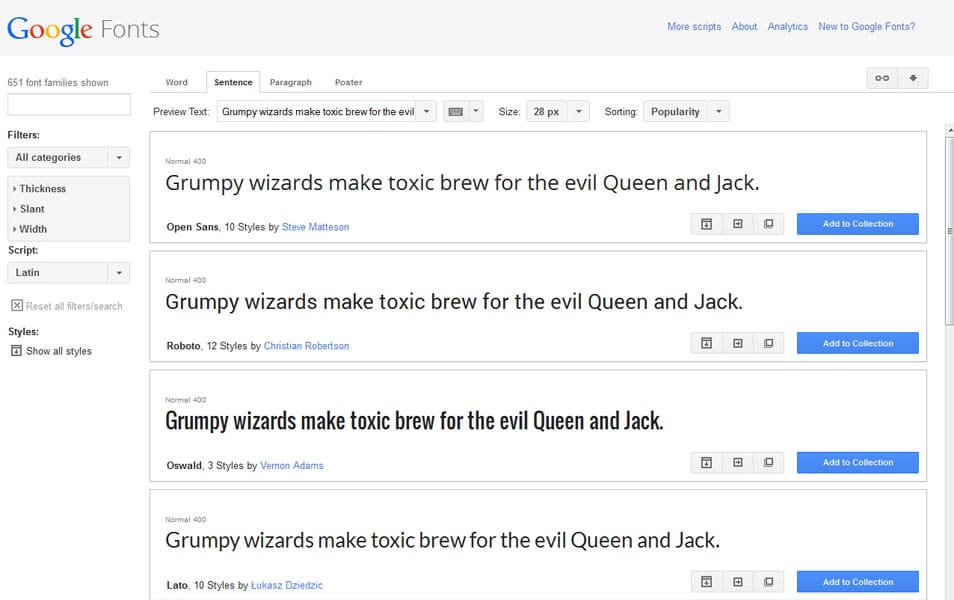This screenshot has width=954, height=600.
Task: Open the pop-out preview icon for Oswald
Action: pyautogui.click(x=768, y=462)
